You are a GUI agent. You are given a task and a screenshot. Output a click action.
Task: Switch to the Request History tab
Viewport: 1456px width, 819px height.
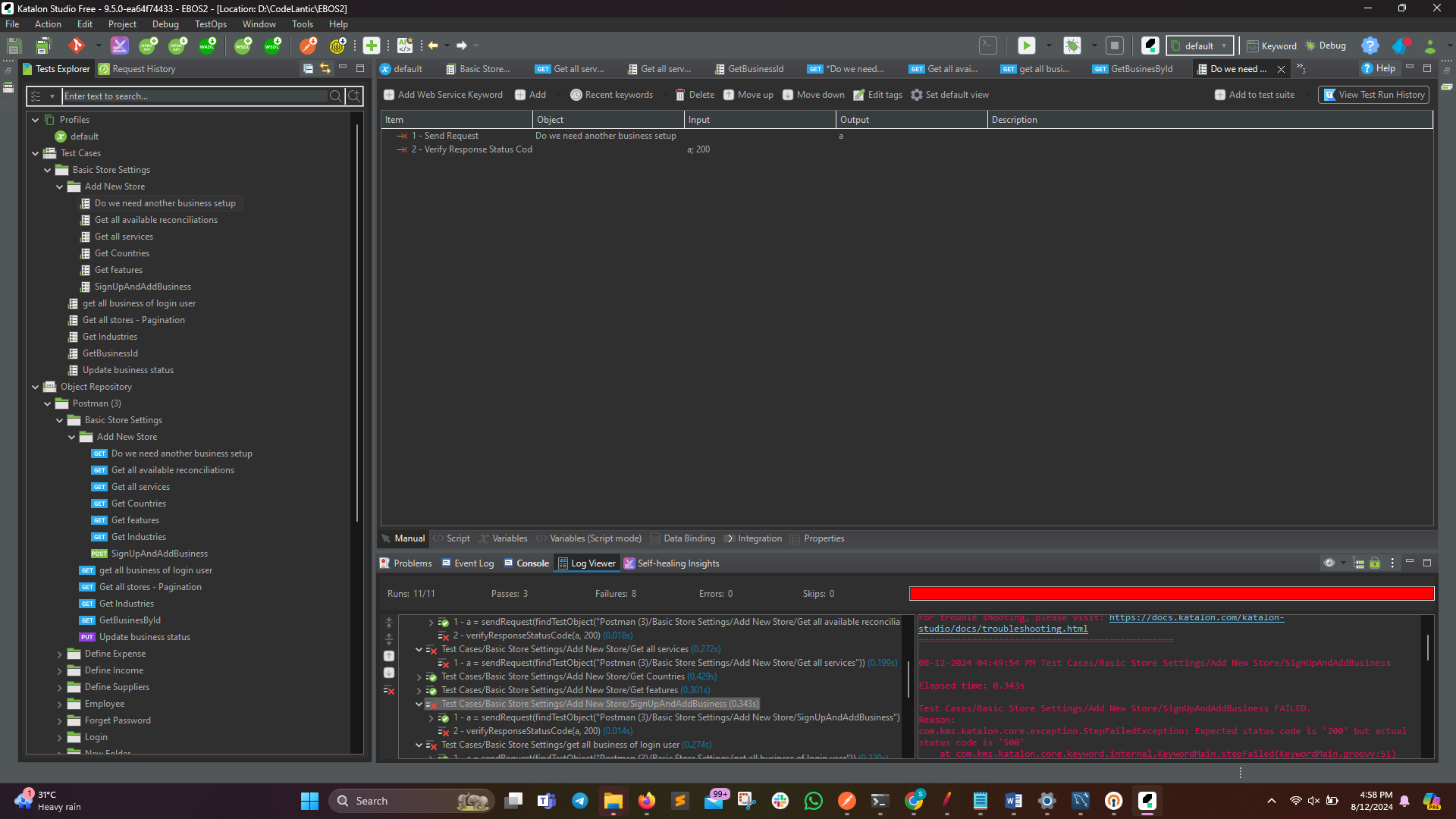pyautogui.click(x=137, y=69)
